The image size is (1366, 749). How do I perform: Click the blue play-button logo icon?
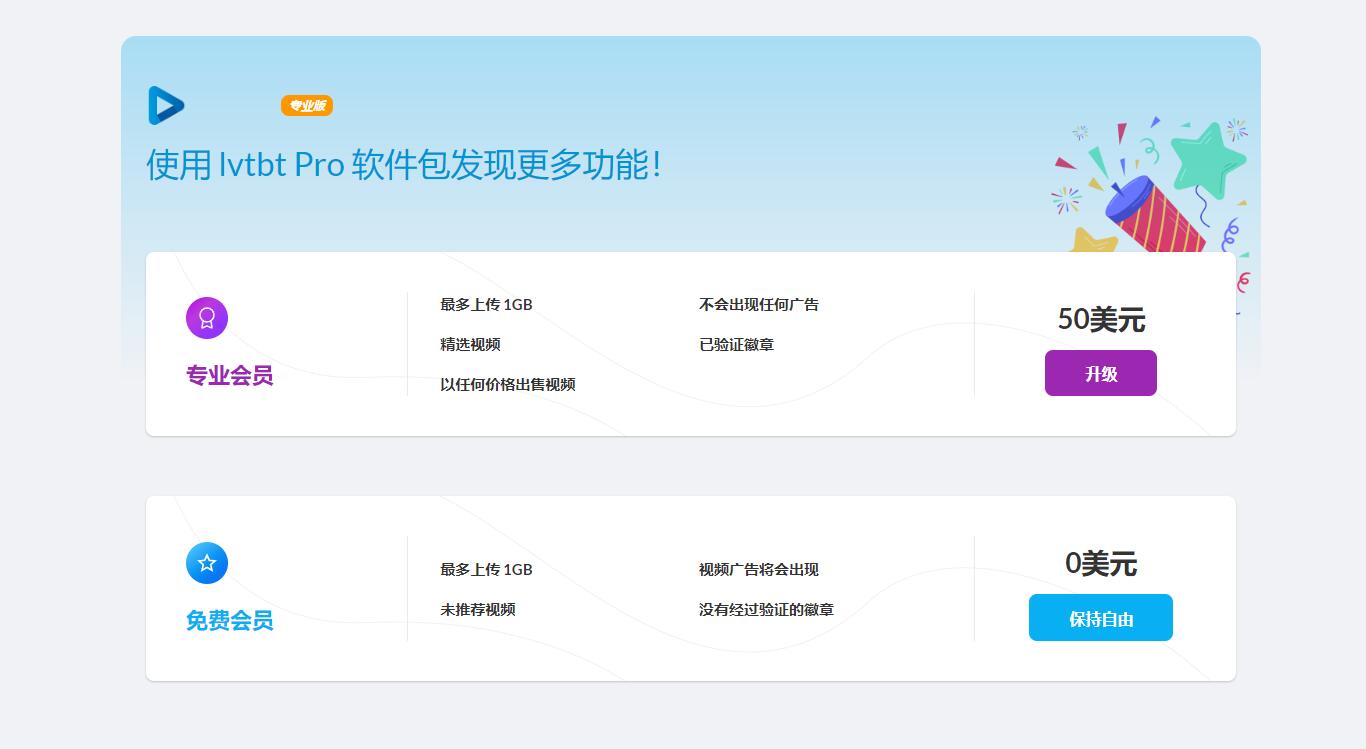click(166, 106)
